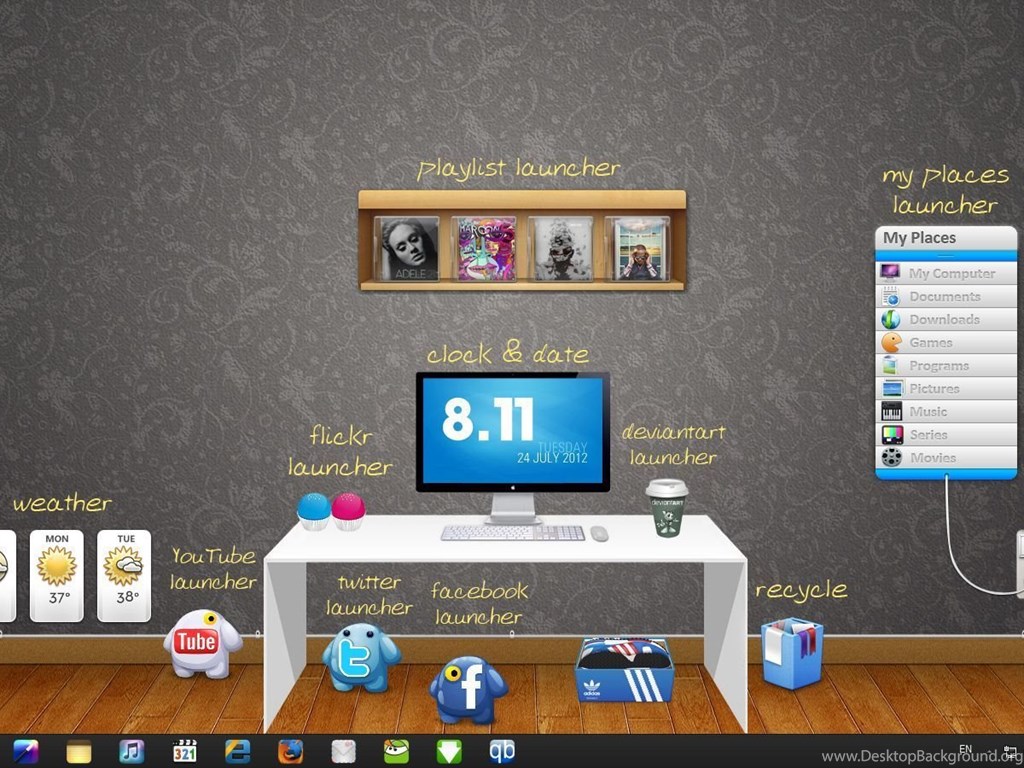Image resolution: width=1024 pixels, height=768 pixels.
Task: Play the Adele album on the shelf
Action: pos(407,248)
